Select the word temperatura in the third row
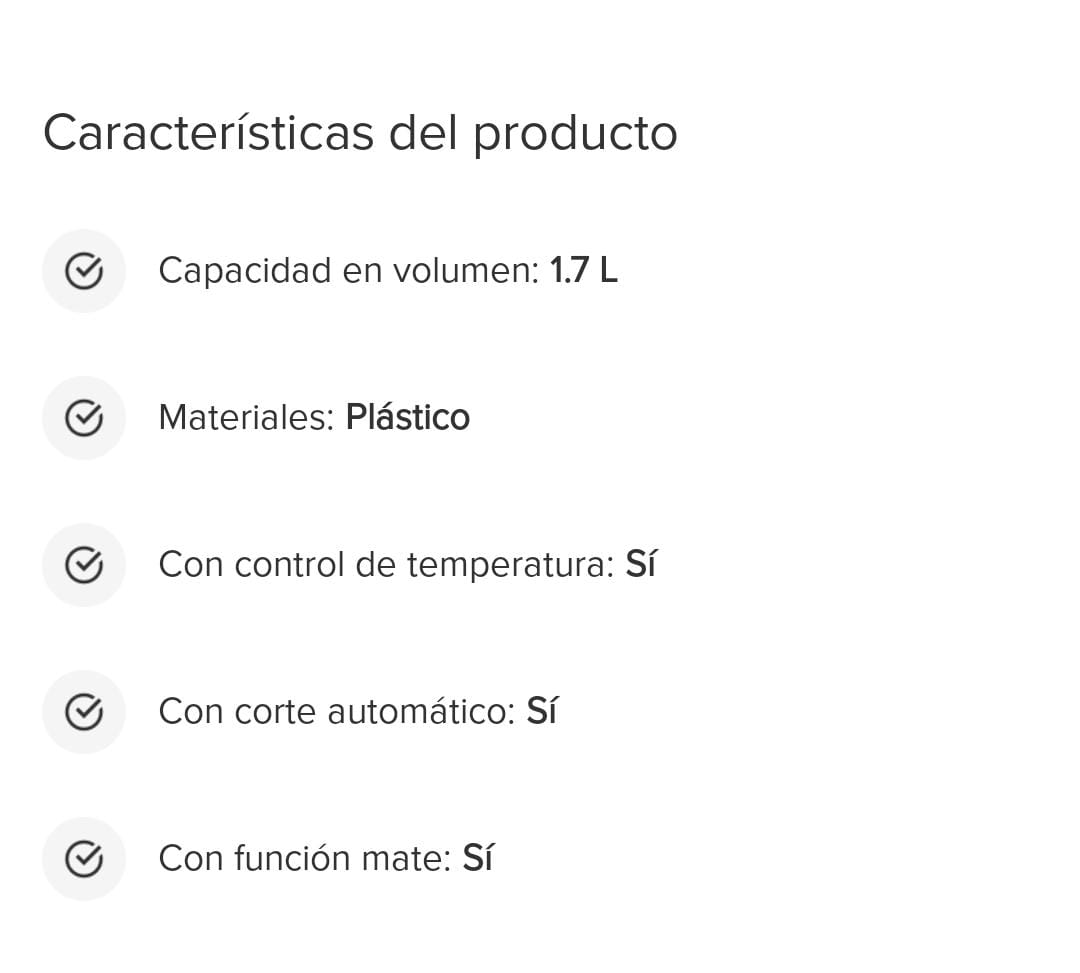 [510, 566]
